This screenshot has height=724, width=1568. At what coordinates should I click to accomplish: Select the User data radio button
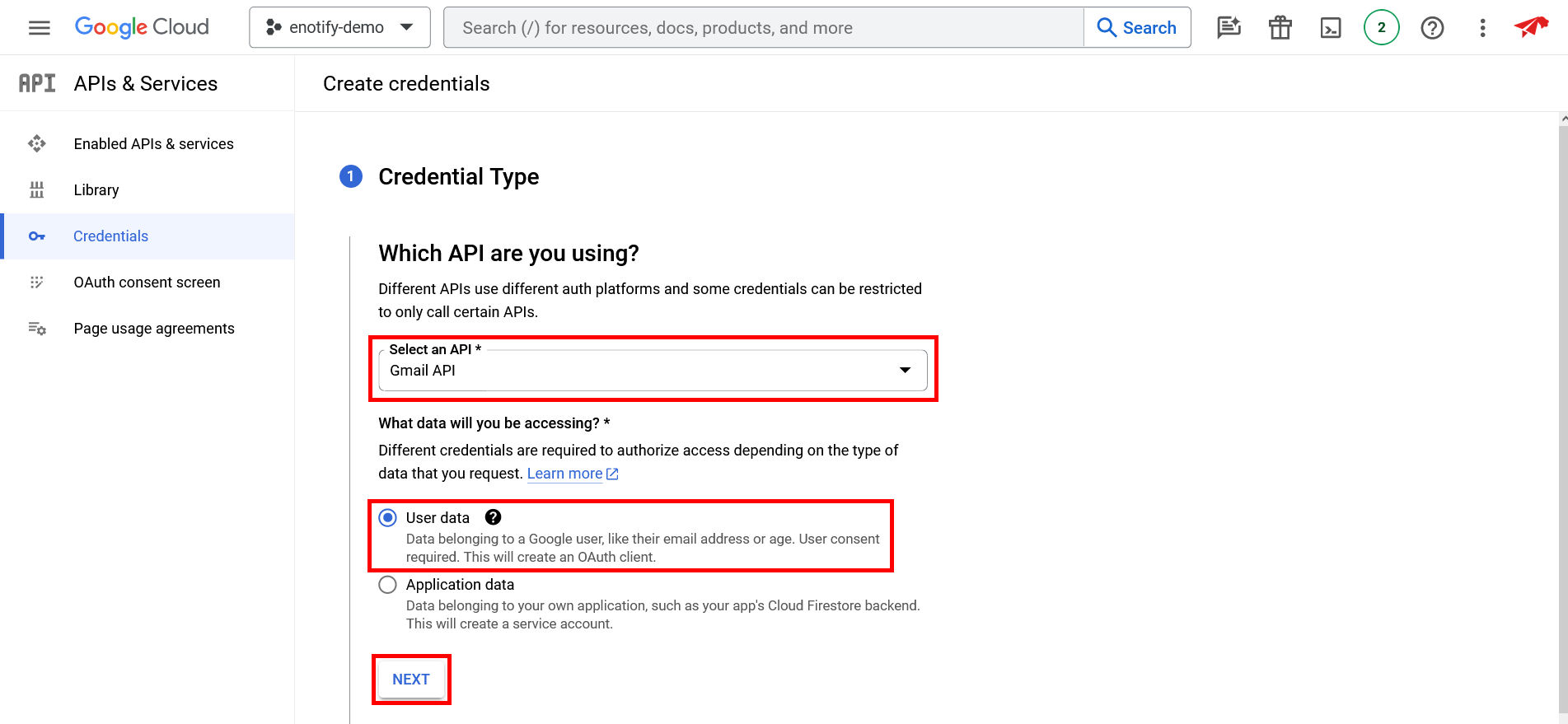coord(387,517)
